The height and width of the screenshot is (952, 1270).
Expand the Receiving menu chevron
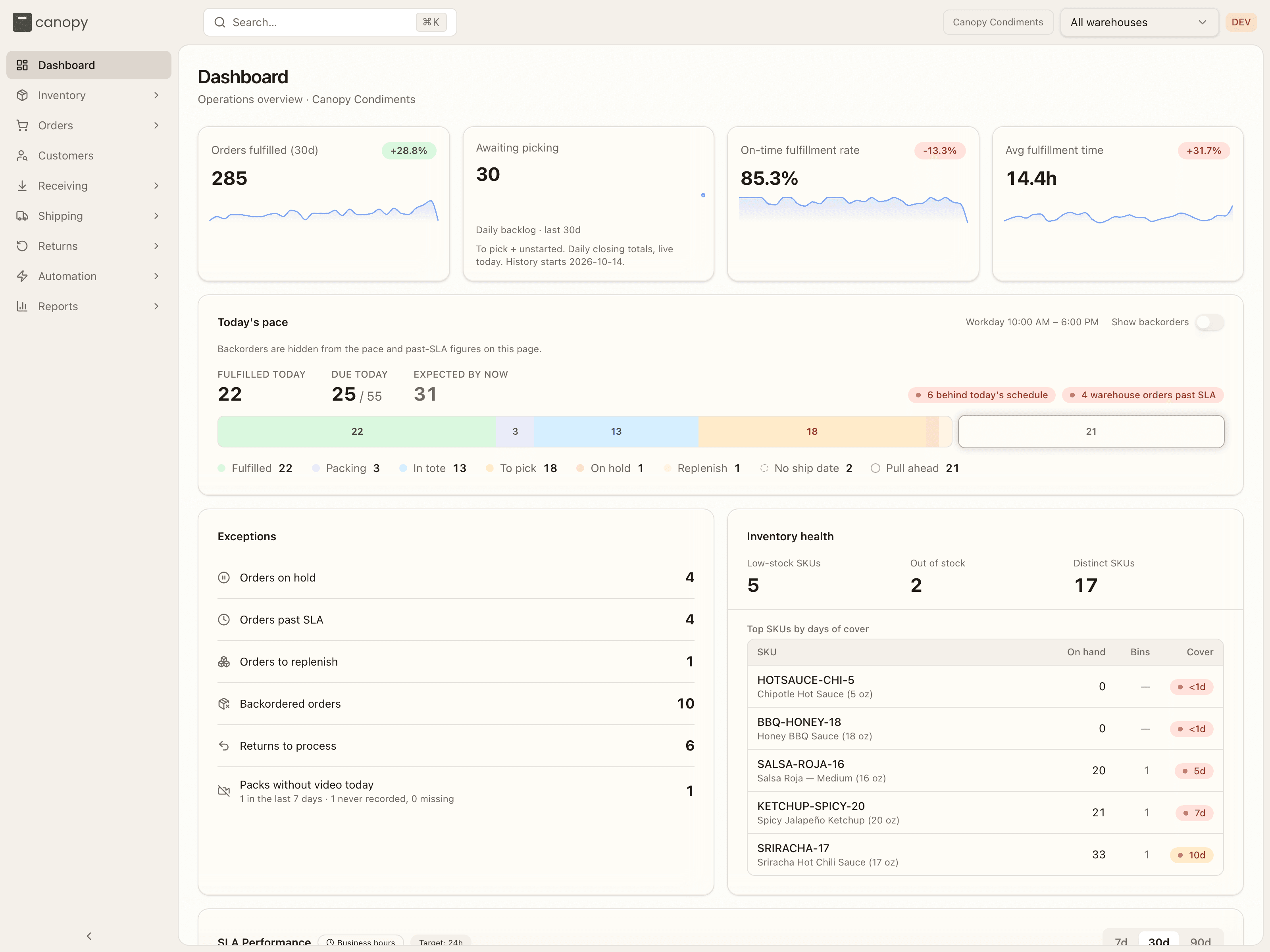point(156,185)
